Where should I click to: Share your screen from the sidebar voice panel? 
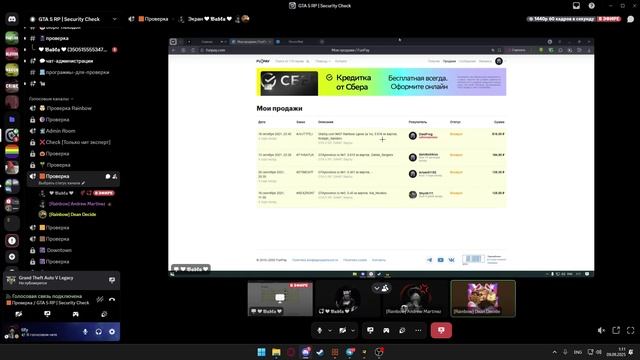(47, 314)
